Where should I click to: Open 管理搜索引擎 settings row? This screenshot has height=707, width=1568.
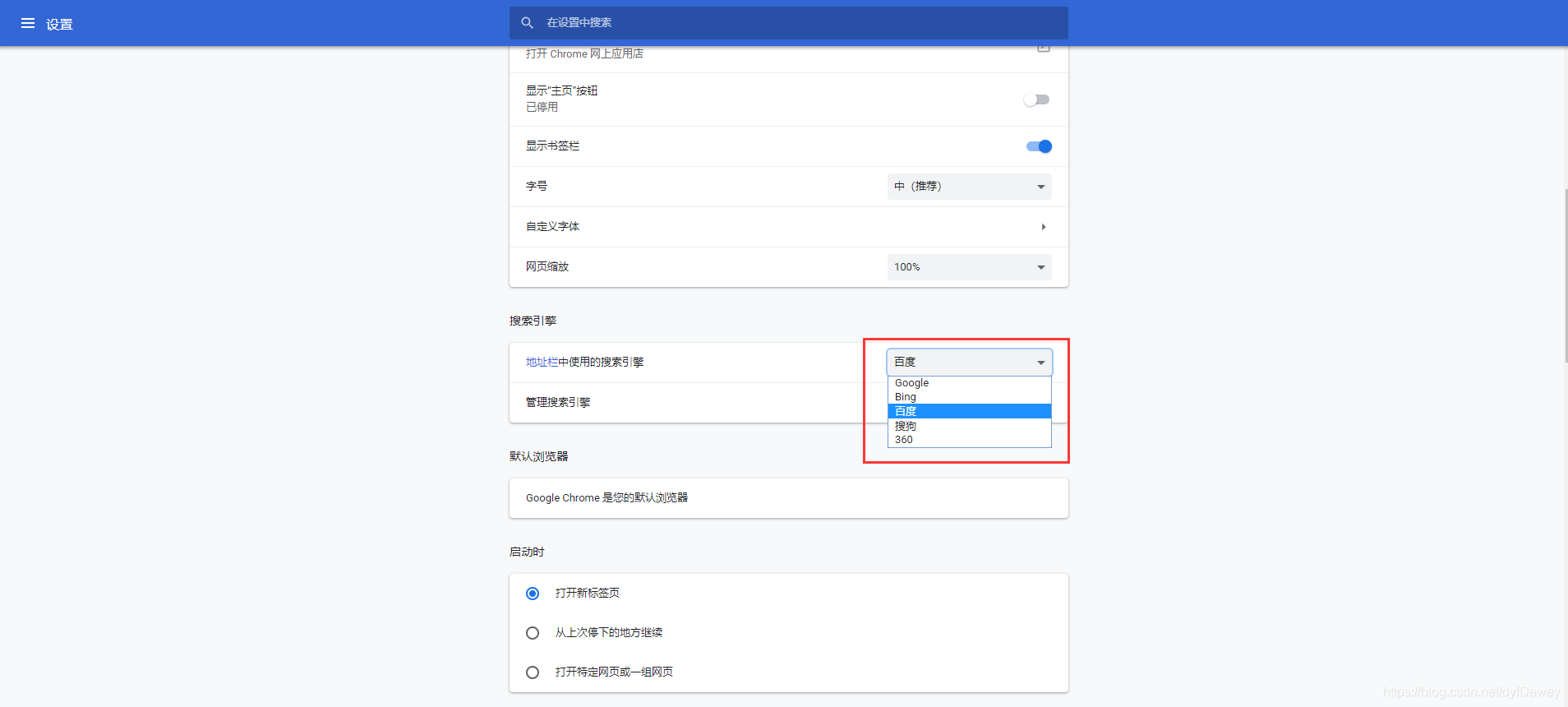tap(789, 403)
